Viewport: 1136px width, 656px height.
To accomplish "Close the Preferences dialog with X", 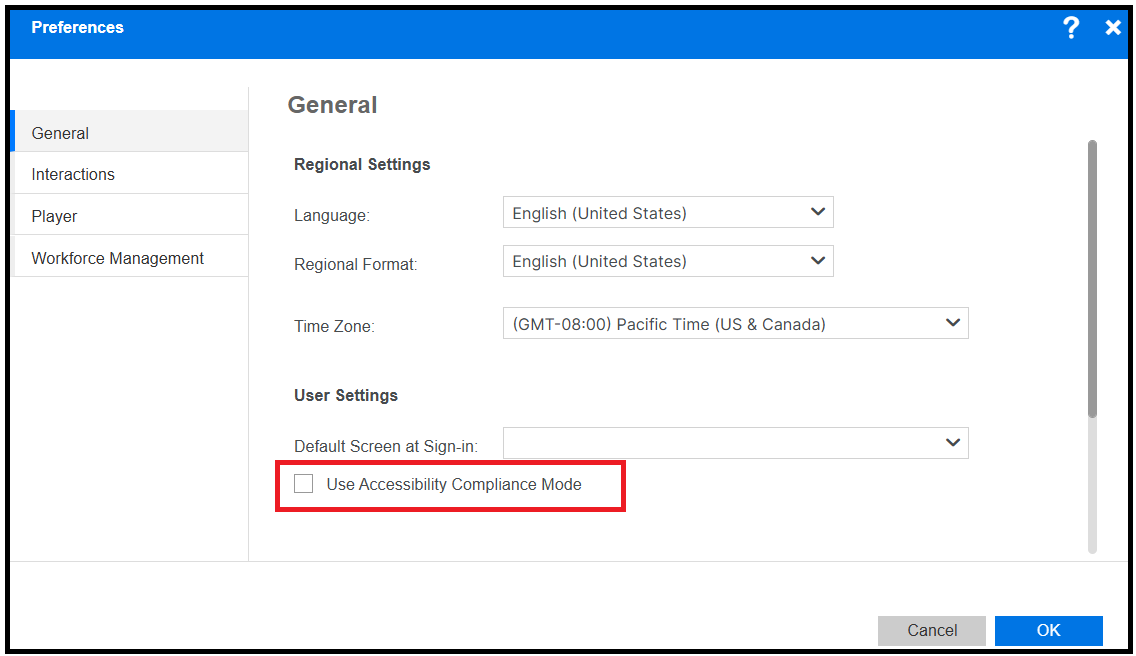I will click(1113, 28).
